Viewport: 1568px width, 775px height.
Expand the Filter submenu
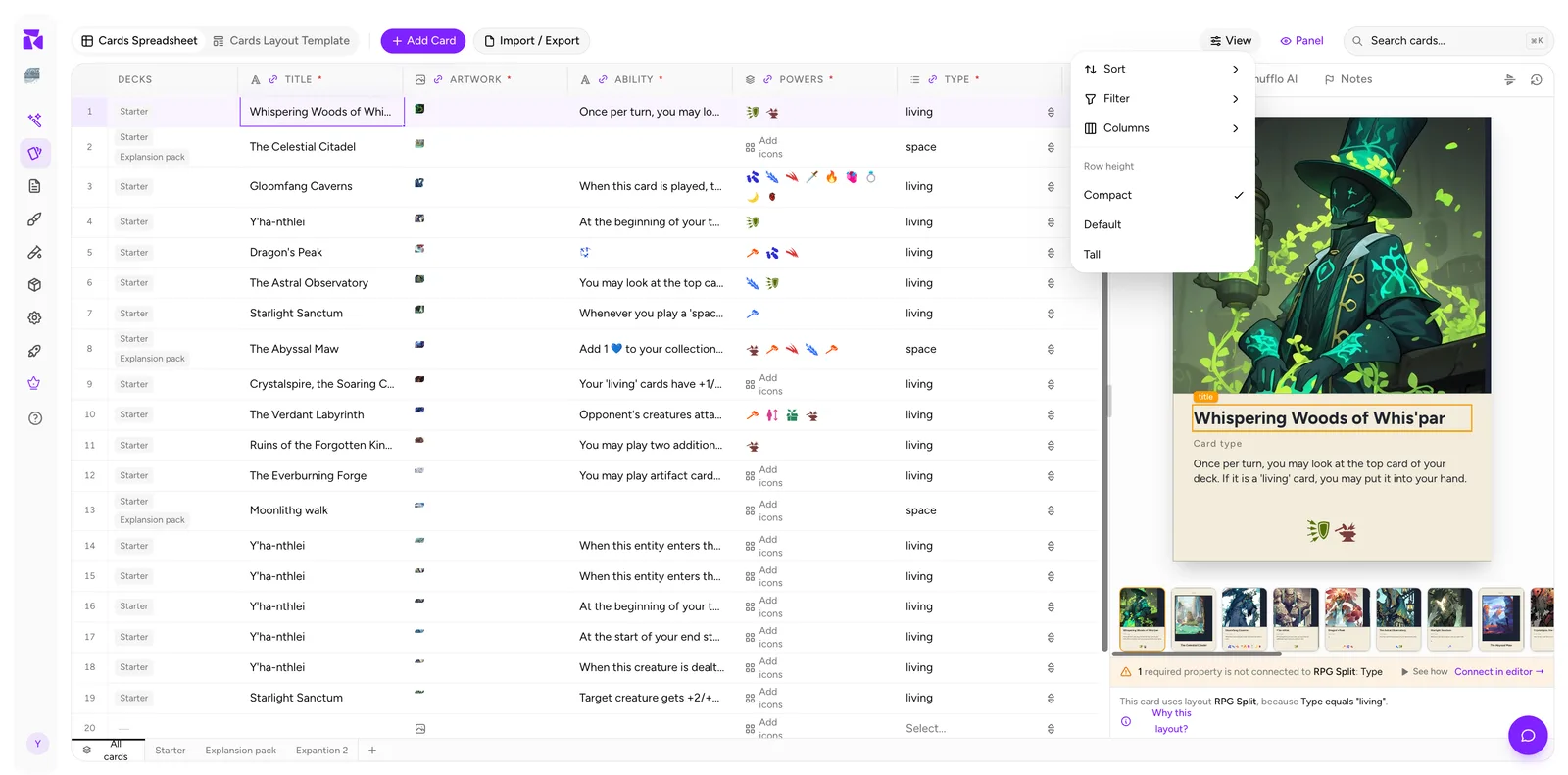tap(1163, 98)
